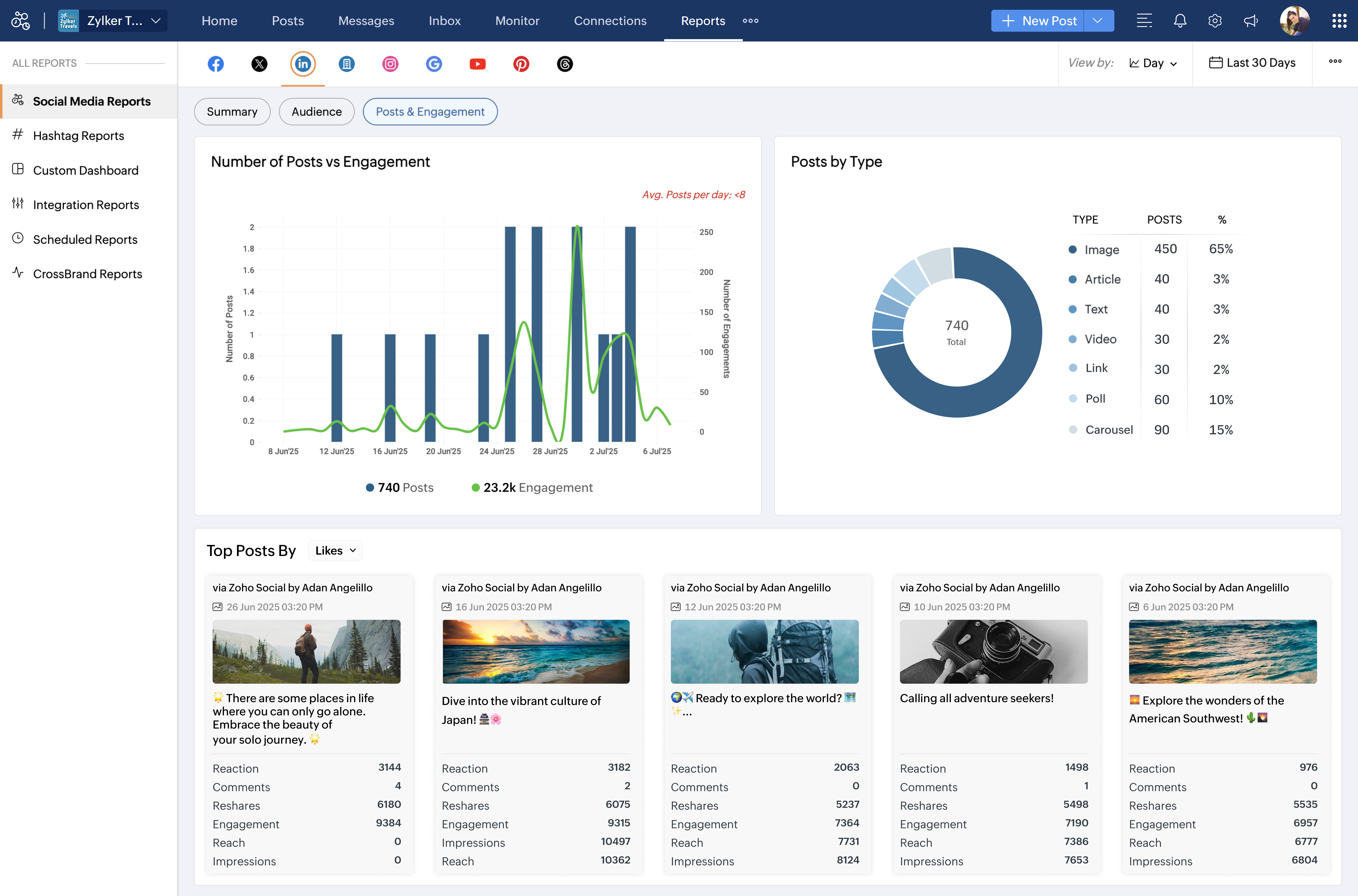The width and height of the screenshot is (1358, 896).
Task: Open Integration Reports
Action: 86,205
